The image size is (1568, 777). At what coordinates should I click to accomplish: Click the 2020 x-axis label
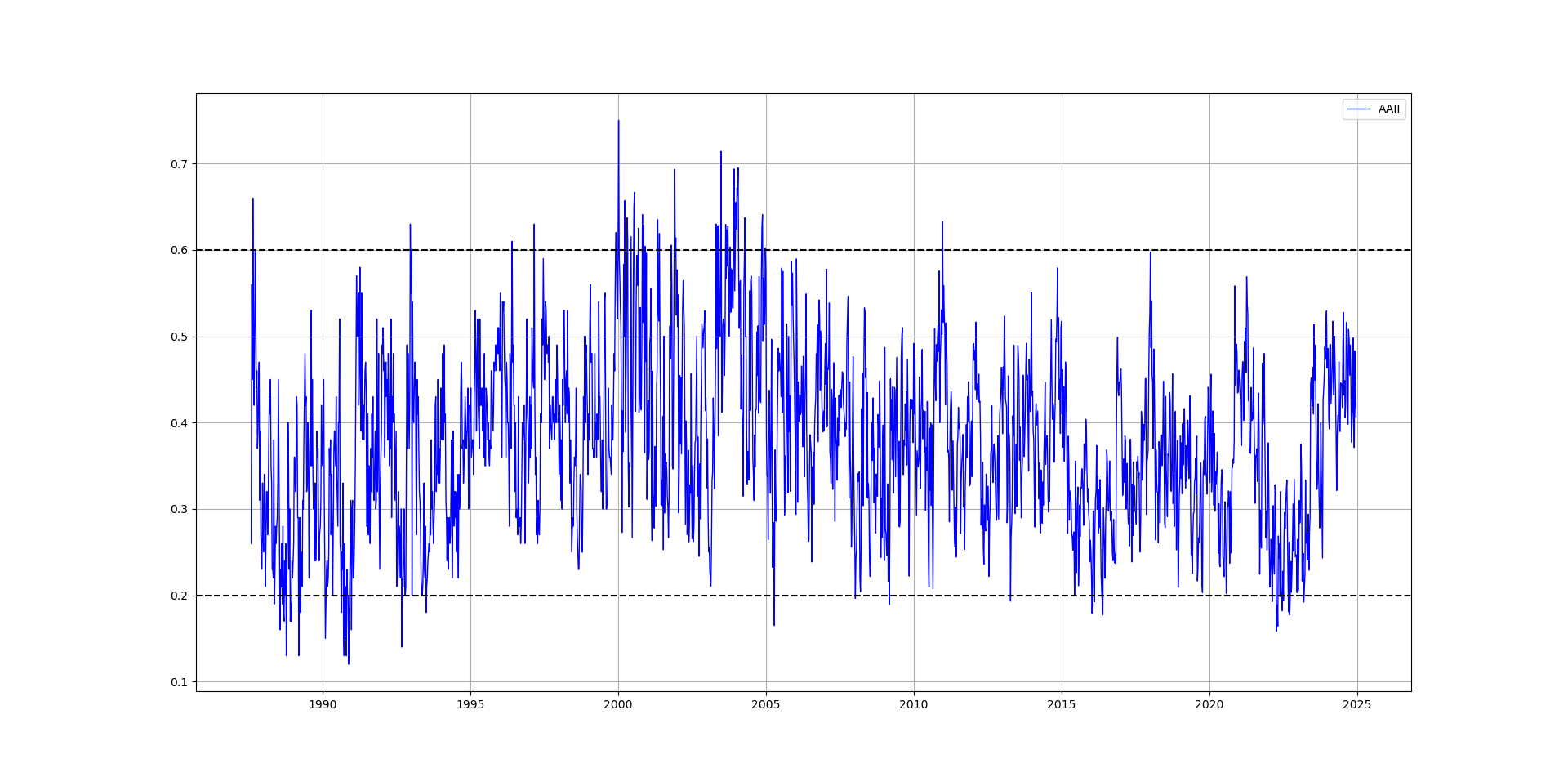click(x=1209, y=704)
